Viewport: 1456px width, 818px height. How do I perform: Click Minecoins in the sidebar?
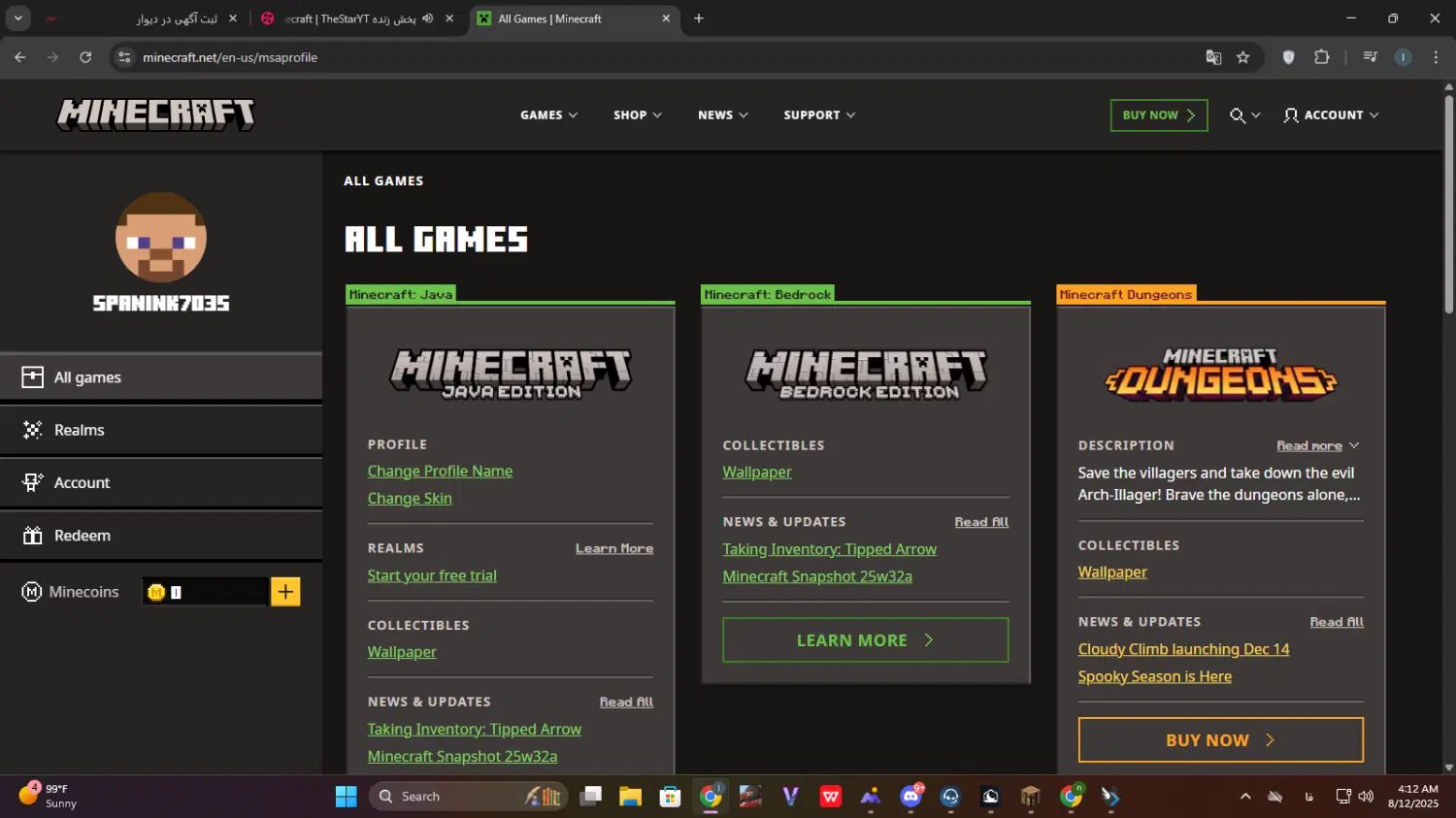(70, 592)
